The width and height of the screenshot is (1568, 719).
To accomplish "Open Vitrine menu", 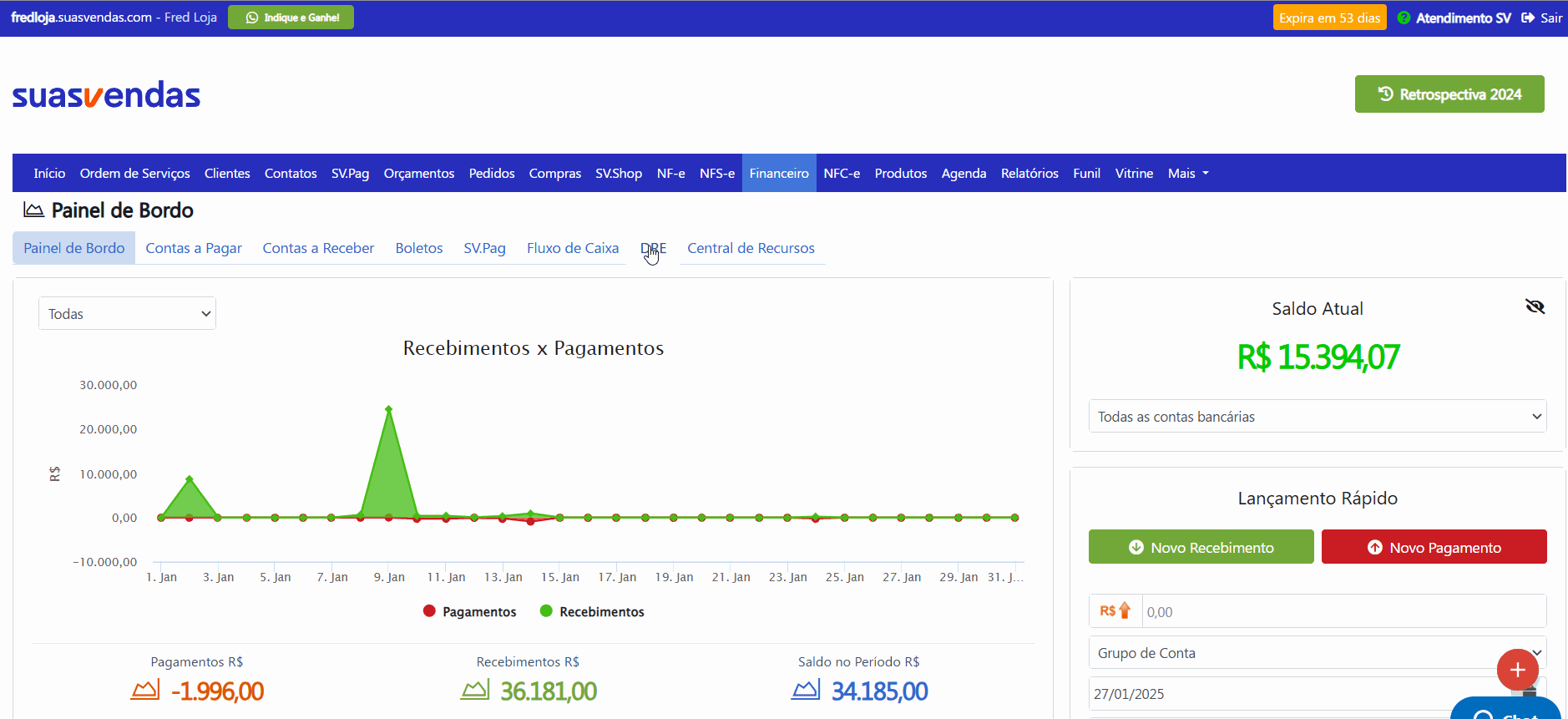I will point(1134,173).
